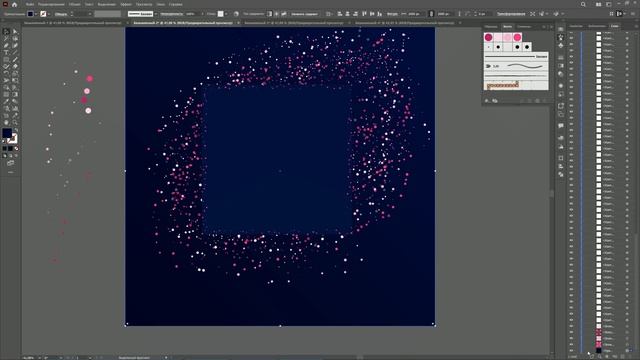
Task: Open the Окно menu
Action: coord(160,4)
